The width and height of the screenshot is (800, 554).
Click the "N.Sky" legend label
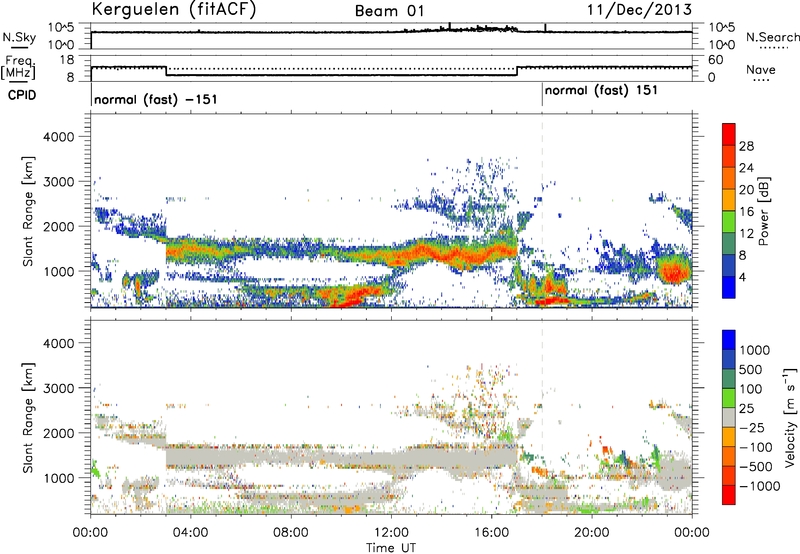click(19, 37)
